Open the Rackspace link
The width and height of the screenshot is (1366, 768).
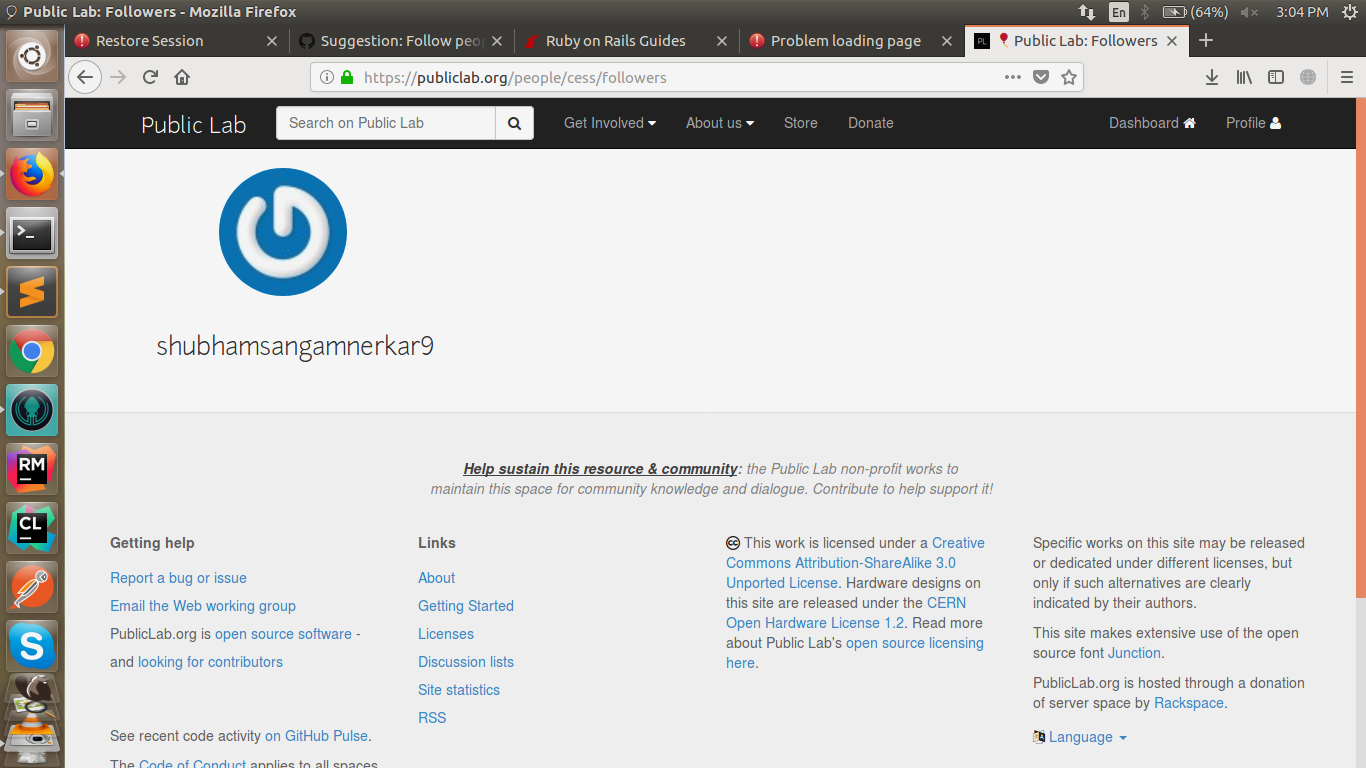pos(1189,703)
